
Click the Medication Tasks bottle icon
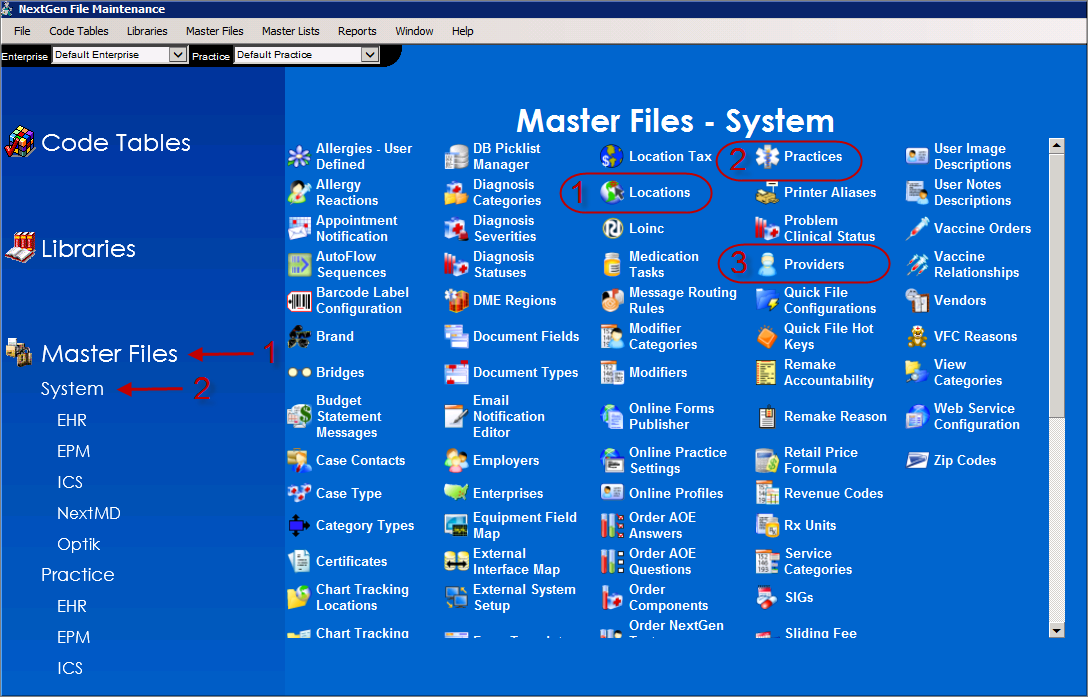(x=612, y=264)
